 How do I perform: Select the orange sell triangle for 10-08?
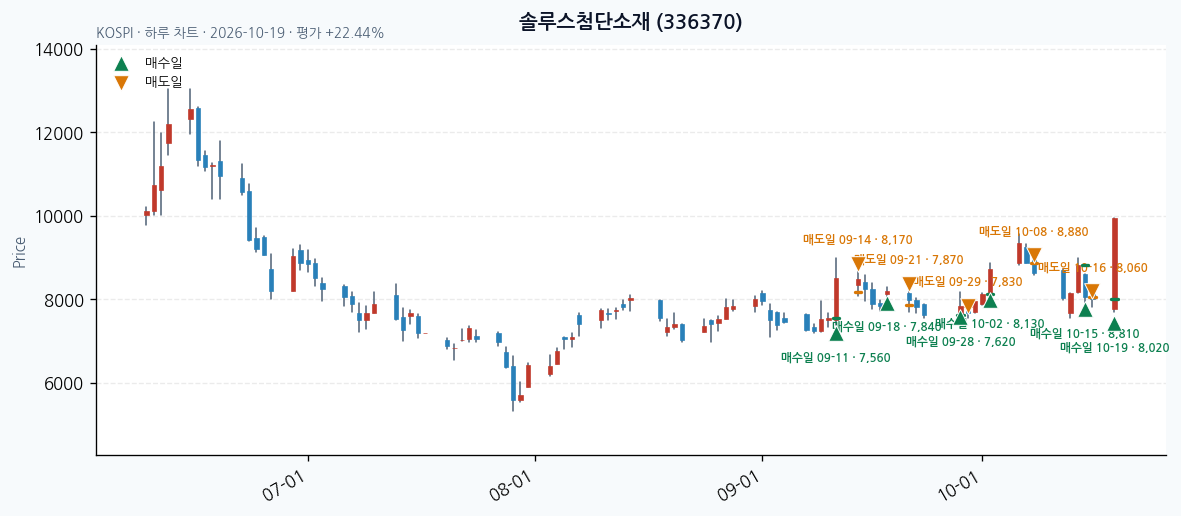click(1034, 255)
